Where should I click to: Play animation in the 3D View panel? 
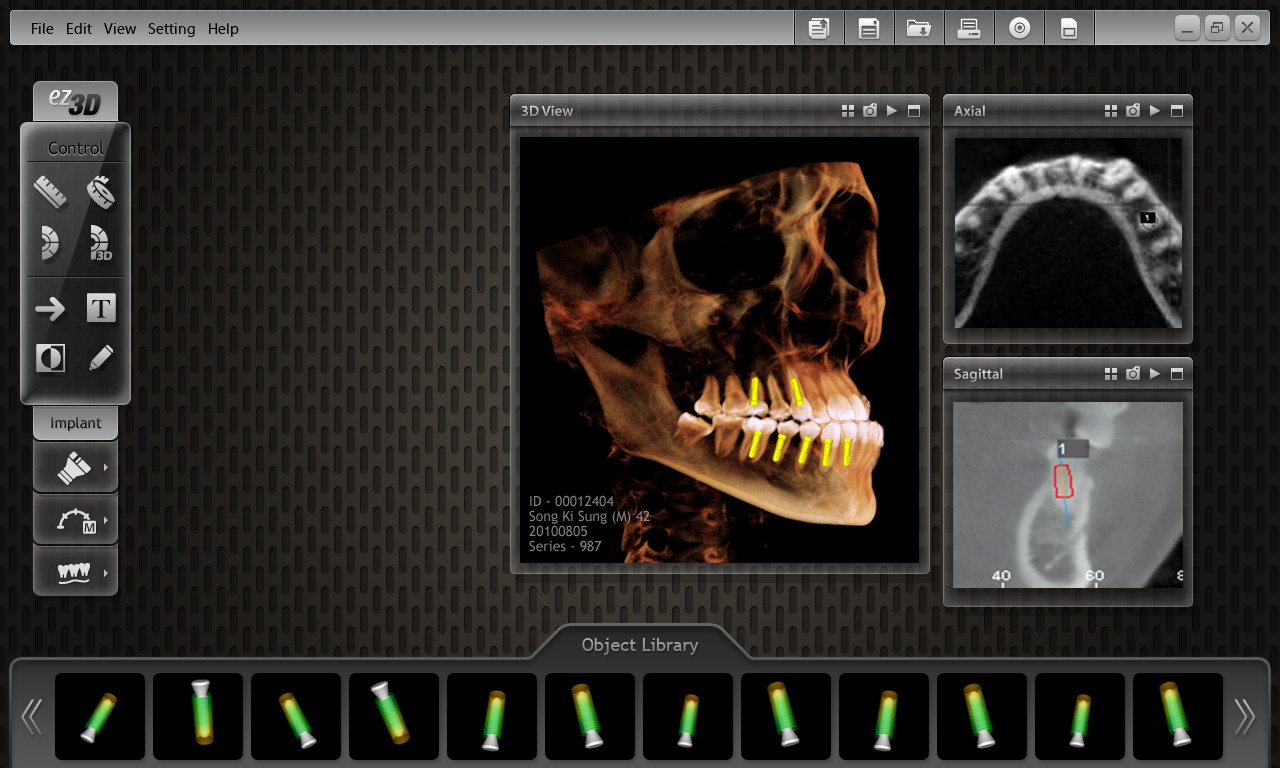[892, 111]
